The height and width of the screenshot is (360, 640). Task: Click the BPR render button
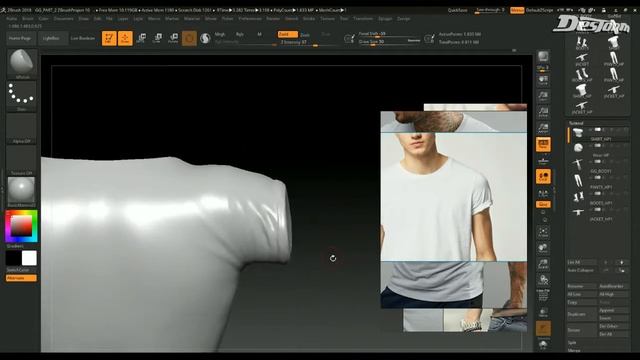(x=543, y=57)
